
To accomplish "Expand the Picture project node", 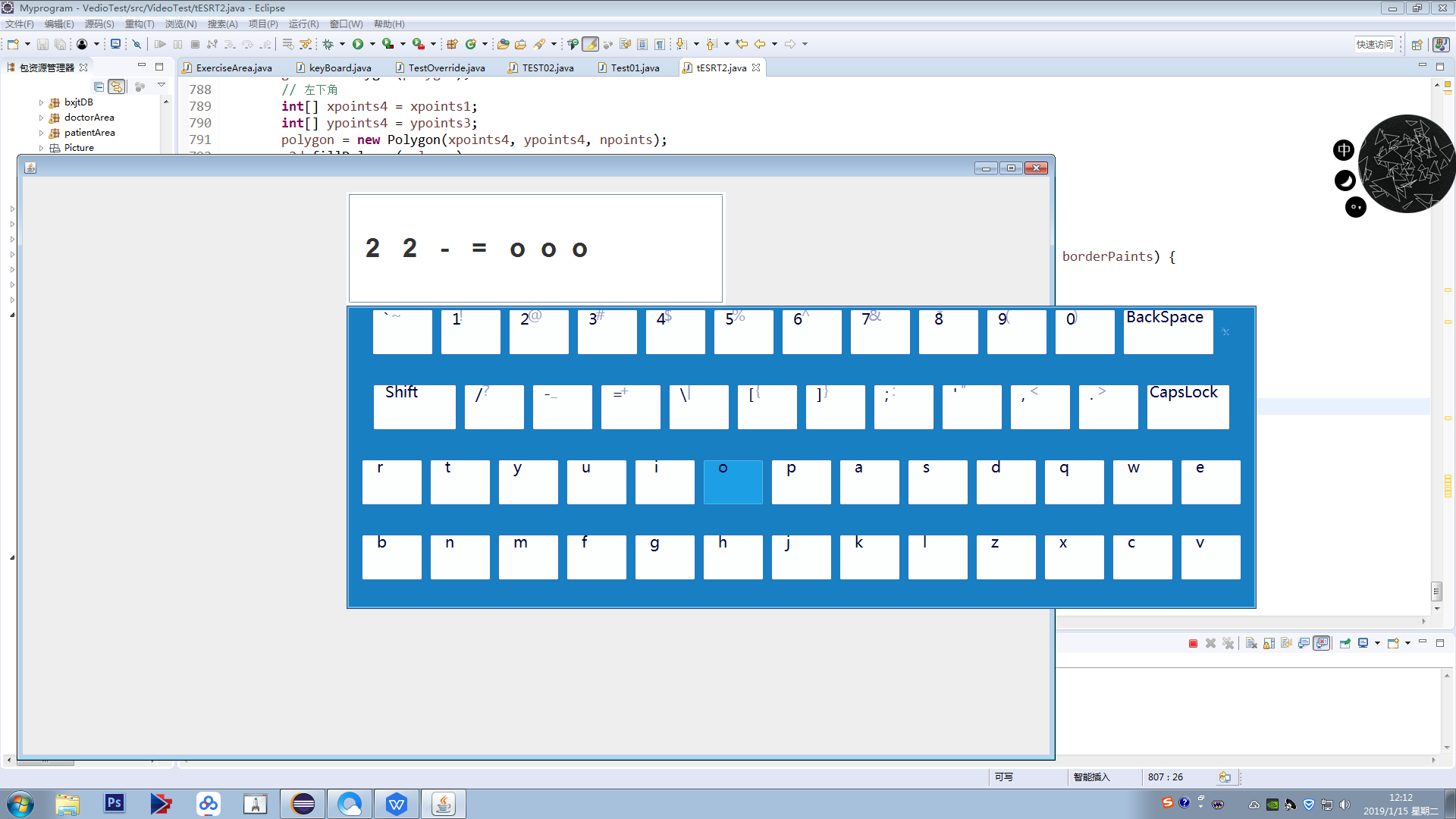I will click(x=41, y=148).
